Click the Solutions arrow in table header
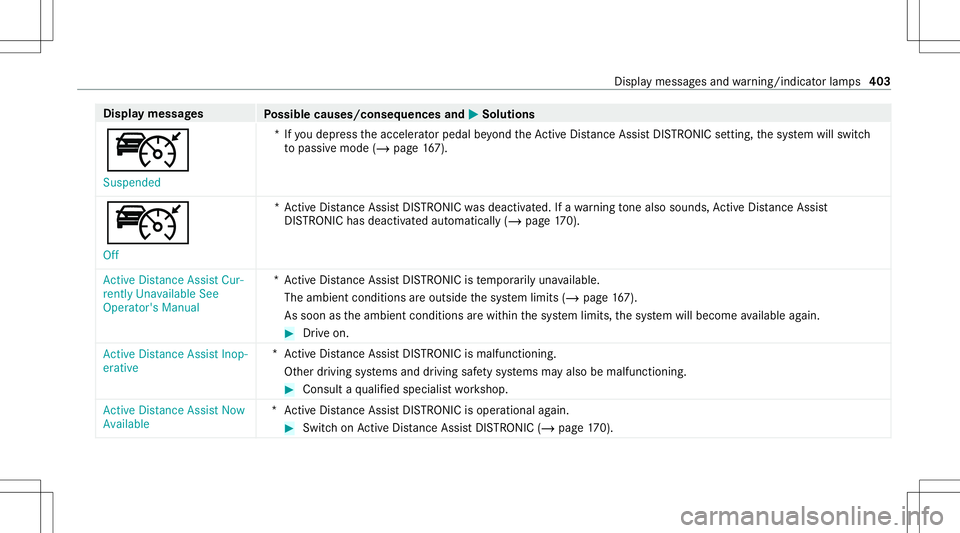 click(x=473, y=114)
